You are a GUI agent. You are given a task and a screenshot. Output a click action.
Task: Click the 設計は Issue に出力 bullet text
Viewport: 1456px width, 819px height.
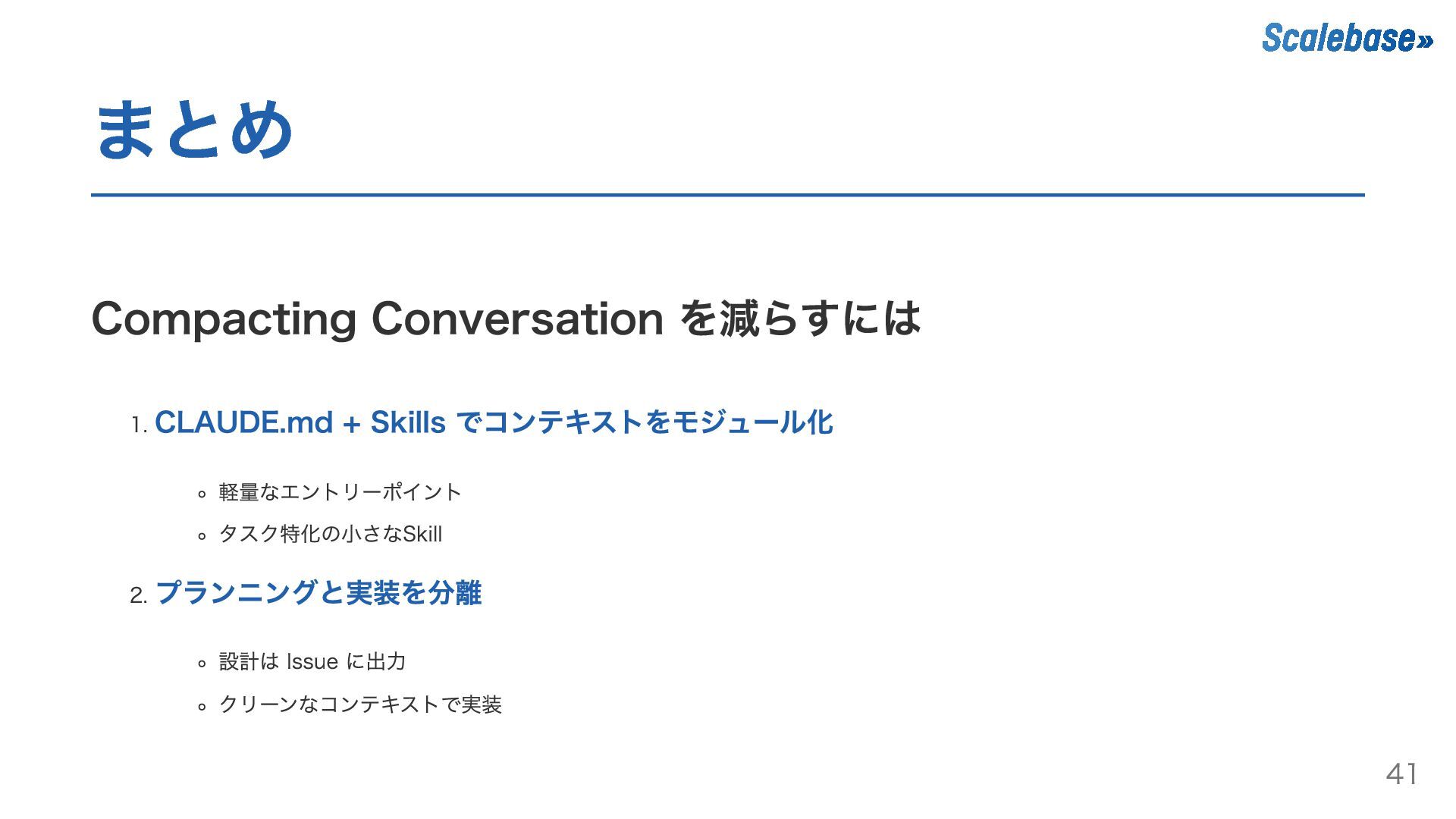click(312, 661)
